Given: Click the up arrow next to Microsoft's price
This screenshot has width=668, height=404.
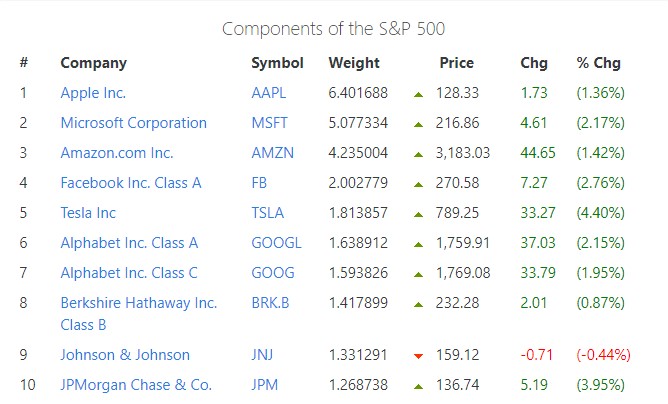Looking at the screenshot, I should point(418,124).
